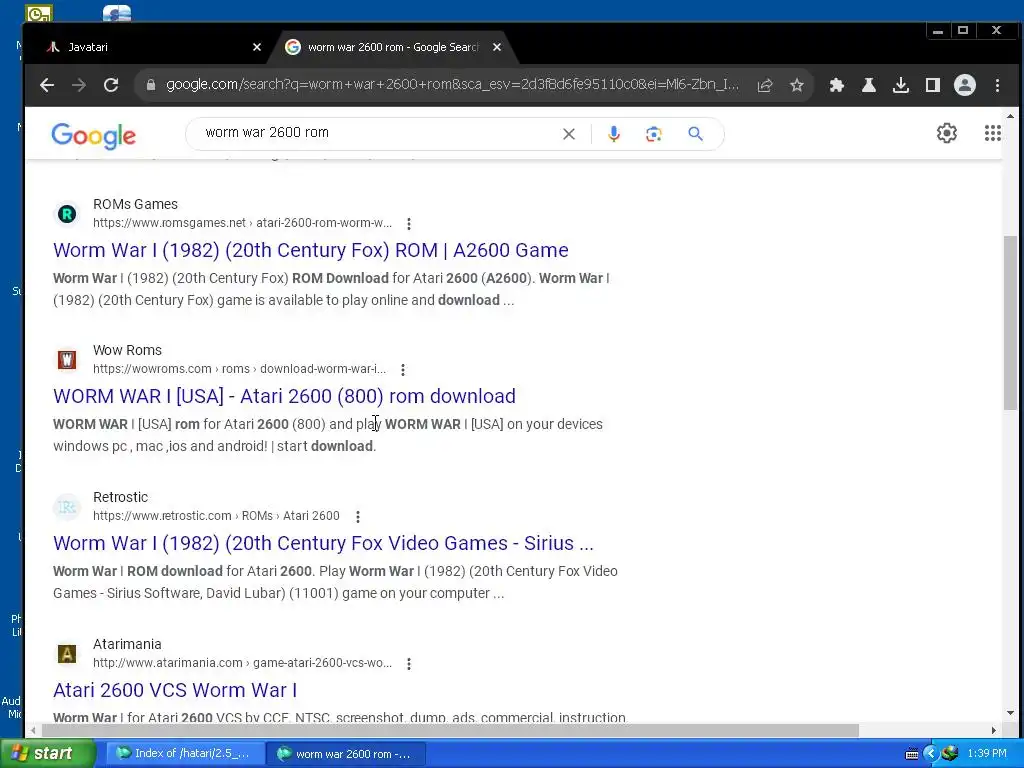Open Chrome Labs flask icon
The height and width of the screenshot is (768, 1024).
point(869,85)
